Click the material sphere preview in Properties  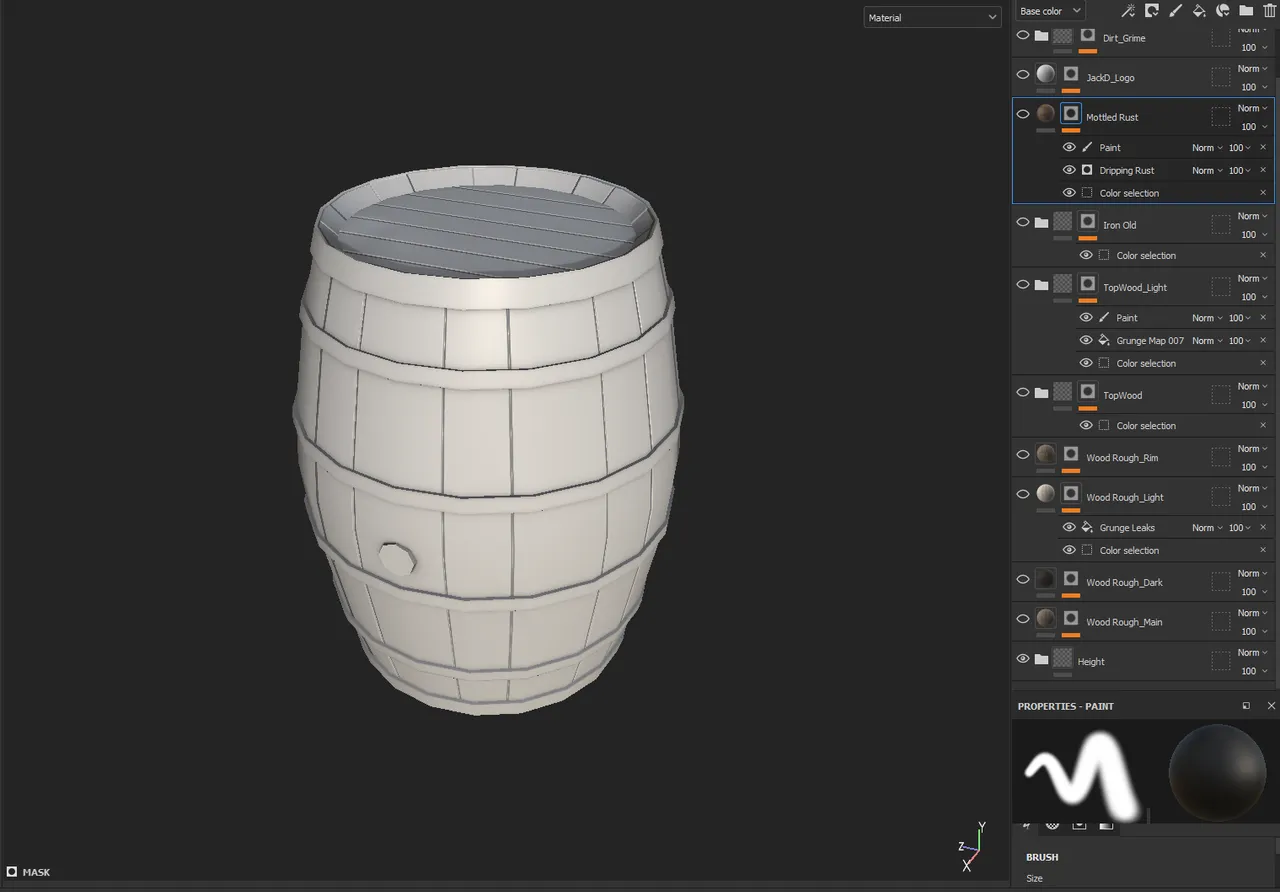pyautogui.click(x=1216, y=772)
